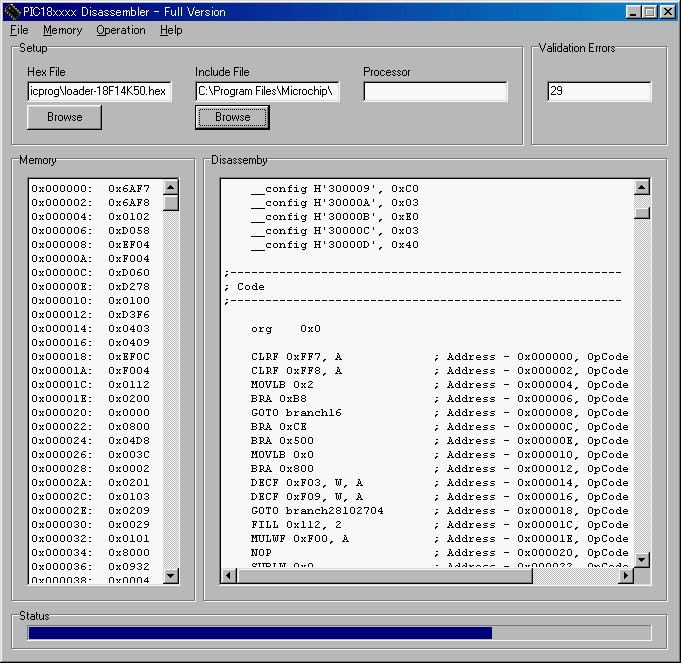This screenshot has height=663, width=681.
Task: Click the __config H'30000B', 0xE0 line
Action: pos(334,216)
